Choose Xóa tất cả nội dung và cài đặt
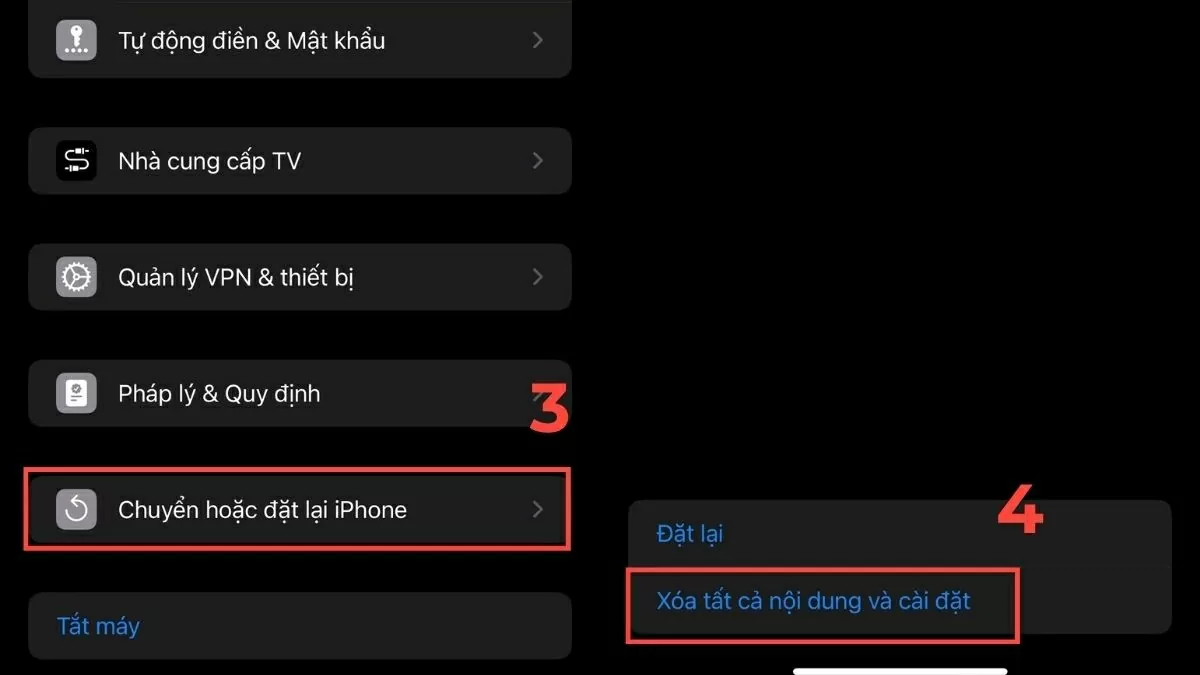Viewport: 1200px width, 675px height. click(814, 602)
